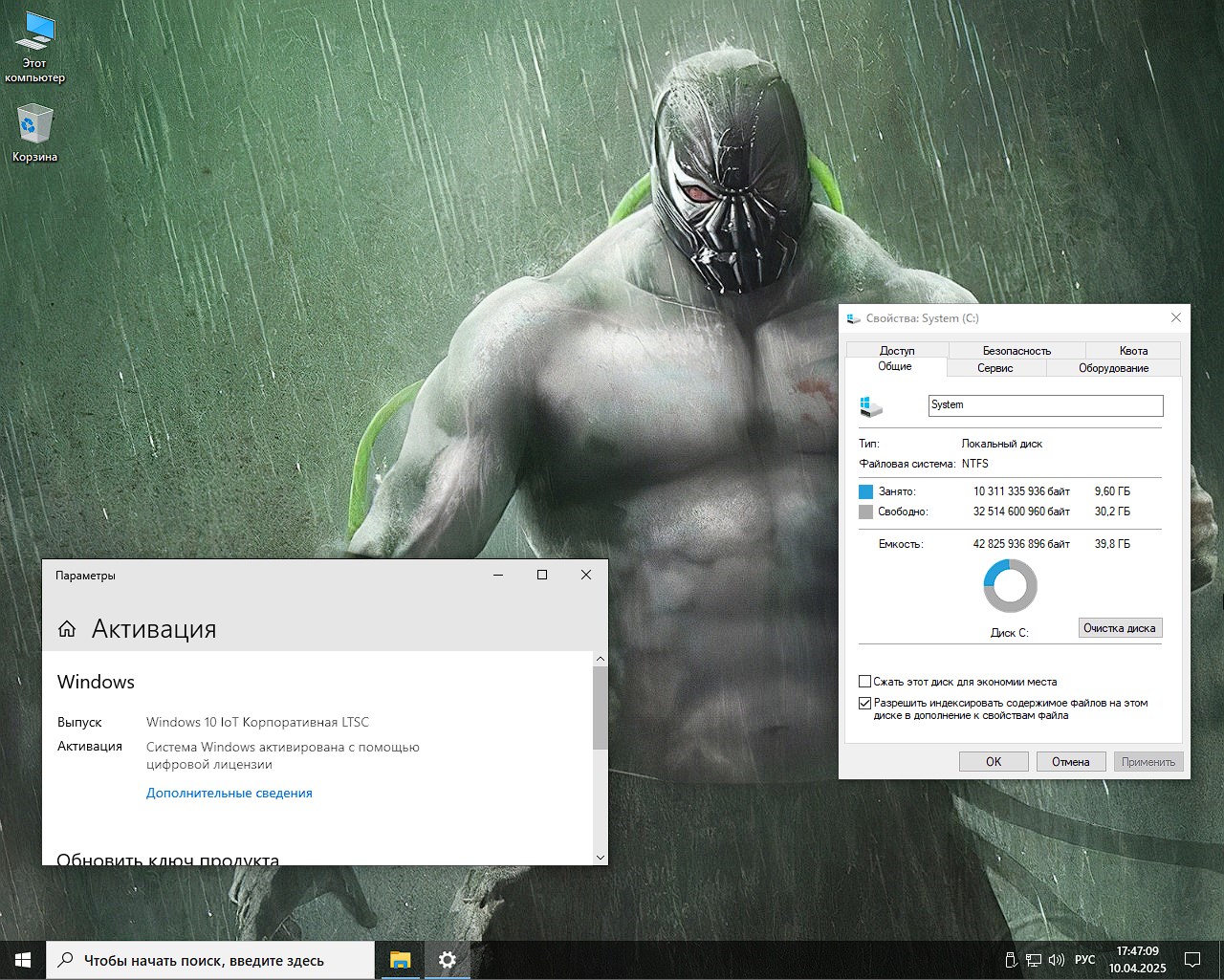Switch to the Settings taskbar gear icon

pos(447,960)
